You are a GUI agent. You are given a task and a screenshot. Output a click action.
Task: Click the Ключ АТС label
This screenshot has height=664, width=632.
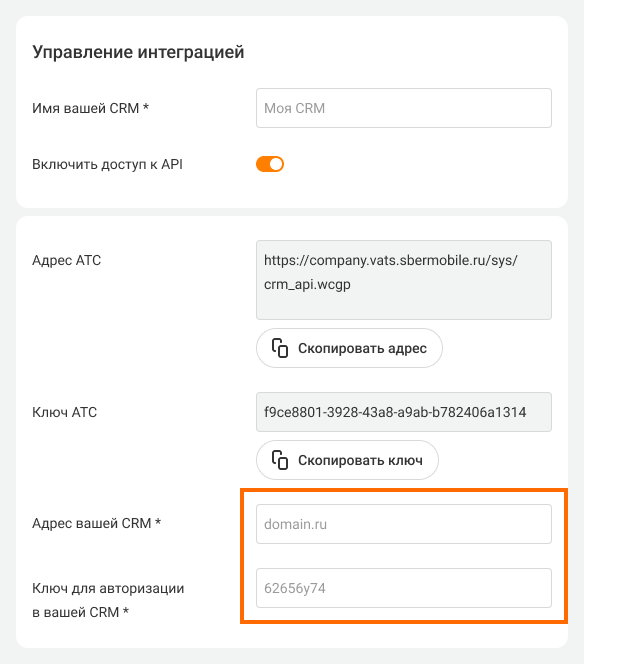65,412
